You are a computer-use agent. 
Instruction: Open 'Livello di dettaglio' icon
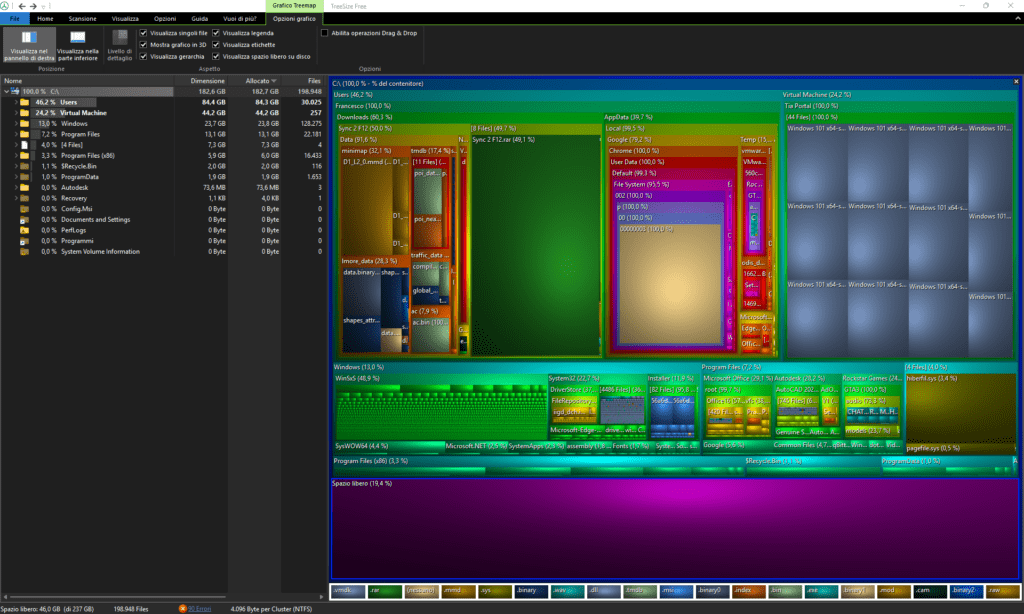tap(118, 38)
